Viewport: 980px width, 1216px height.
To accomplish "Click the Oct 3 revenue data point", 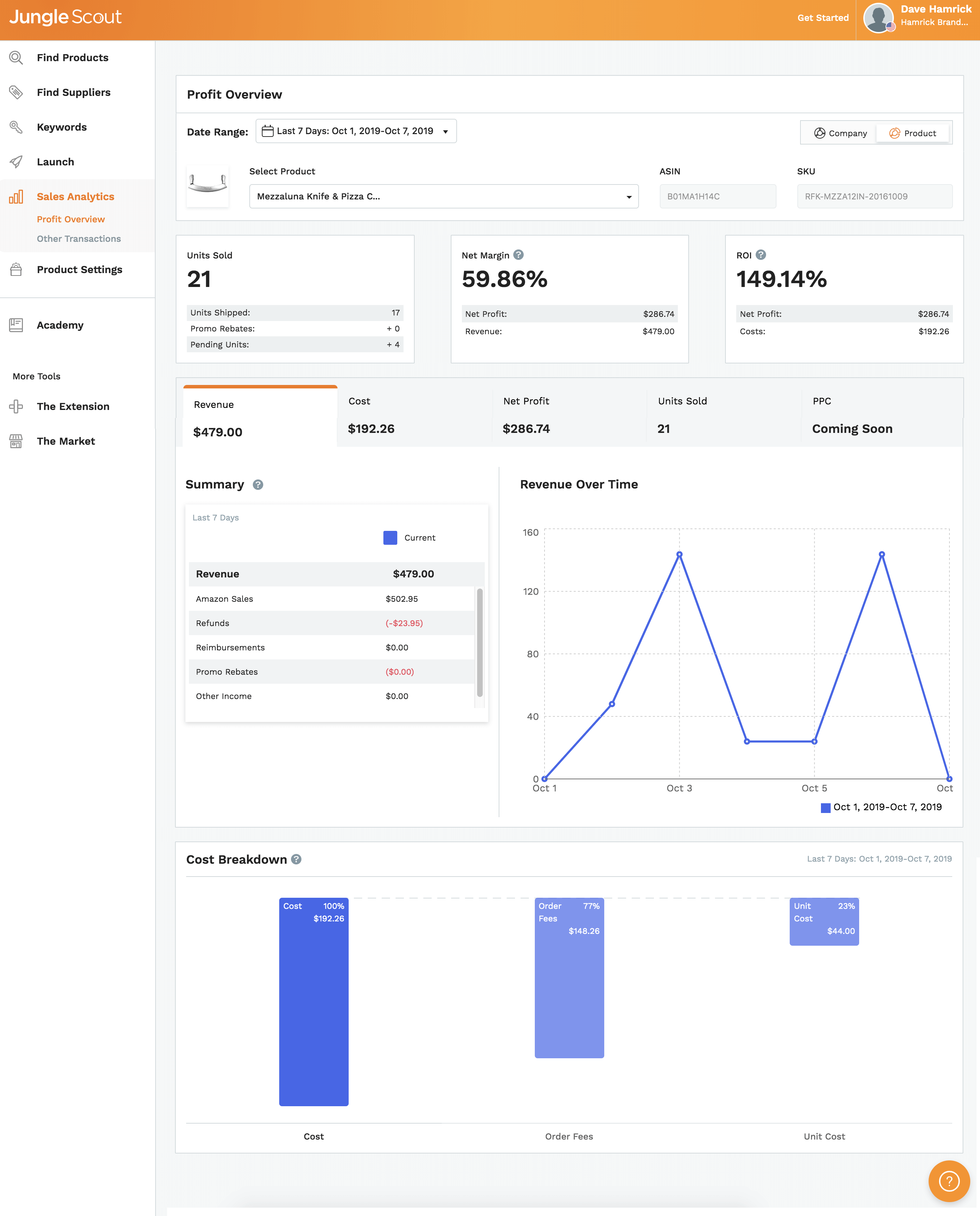I will [x=679, y=554].
